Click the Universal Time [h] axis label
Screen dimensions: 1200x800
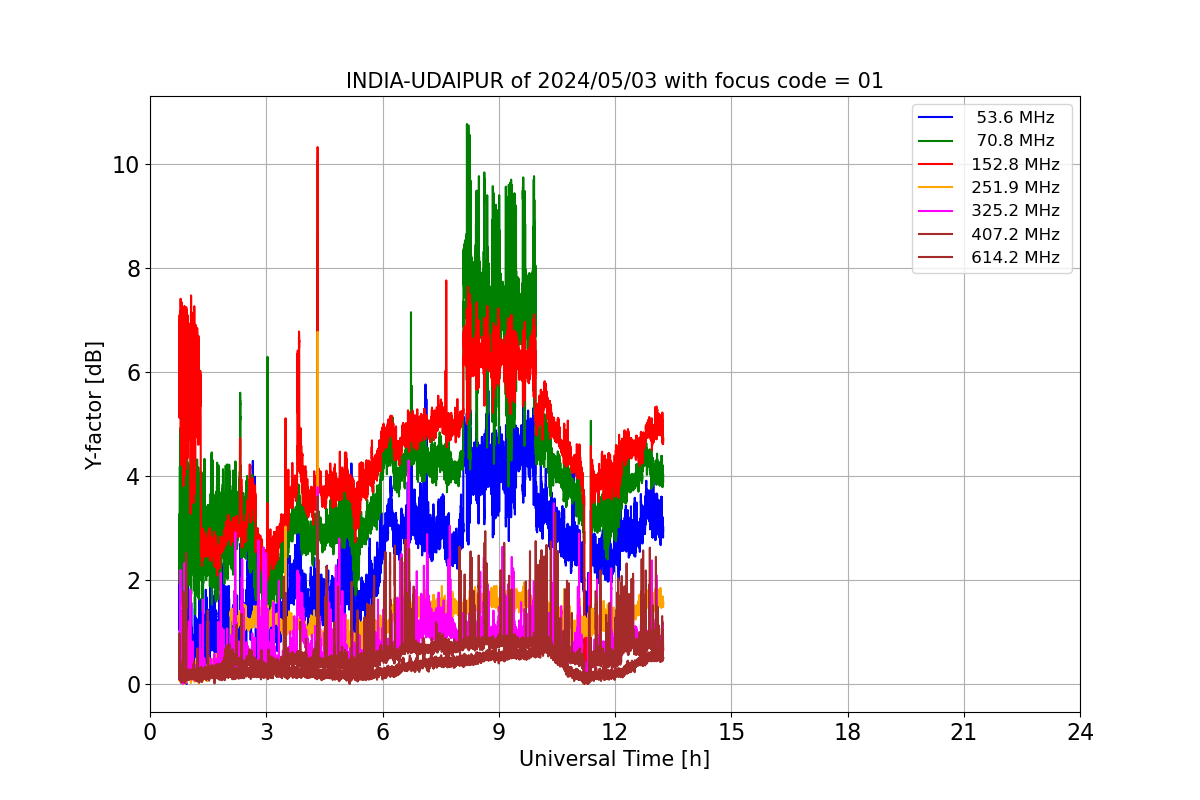point(614,759)
